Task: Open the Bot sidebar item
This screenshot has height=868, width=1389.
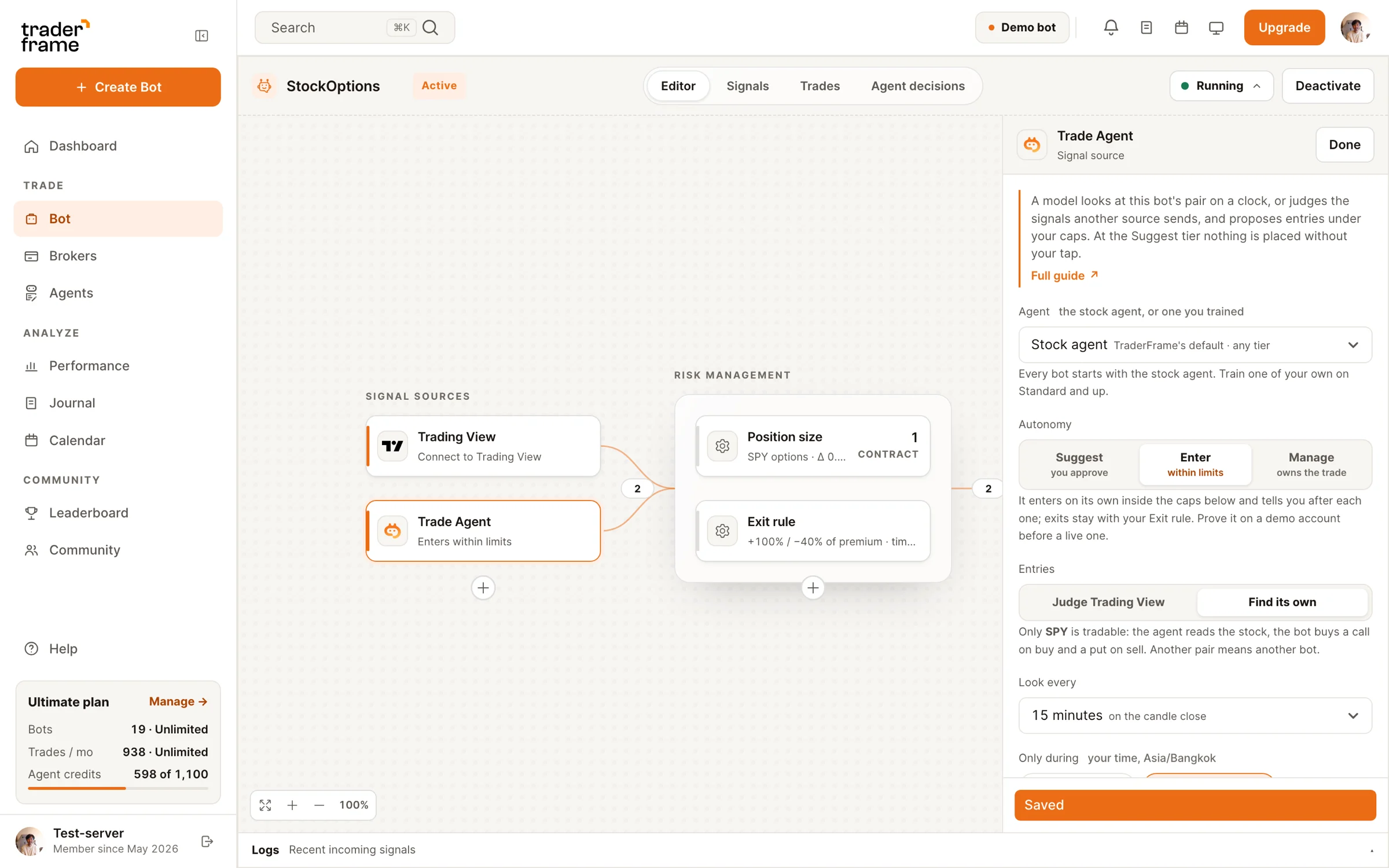Action: coord(117,219)
